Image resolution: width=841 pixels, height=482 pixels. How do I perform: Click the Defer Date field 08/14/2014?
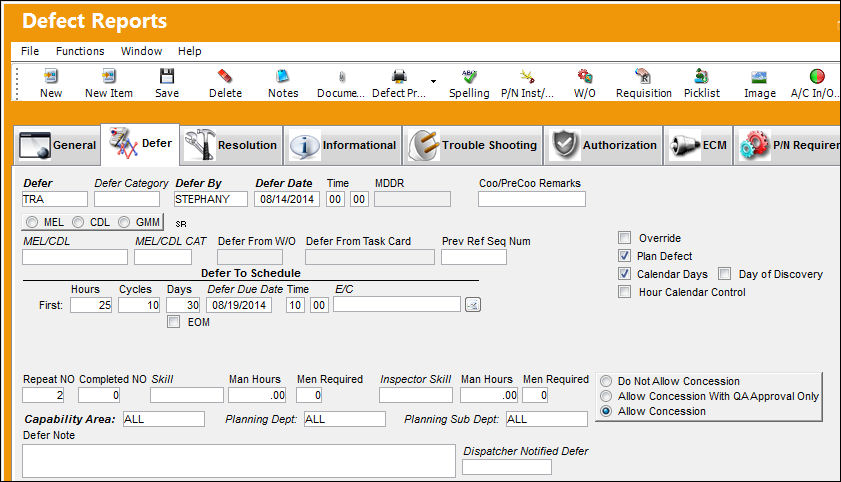[x=287, y=199]
